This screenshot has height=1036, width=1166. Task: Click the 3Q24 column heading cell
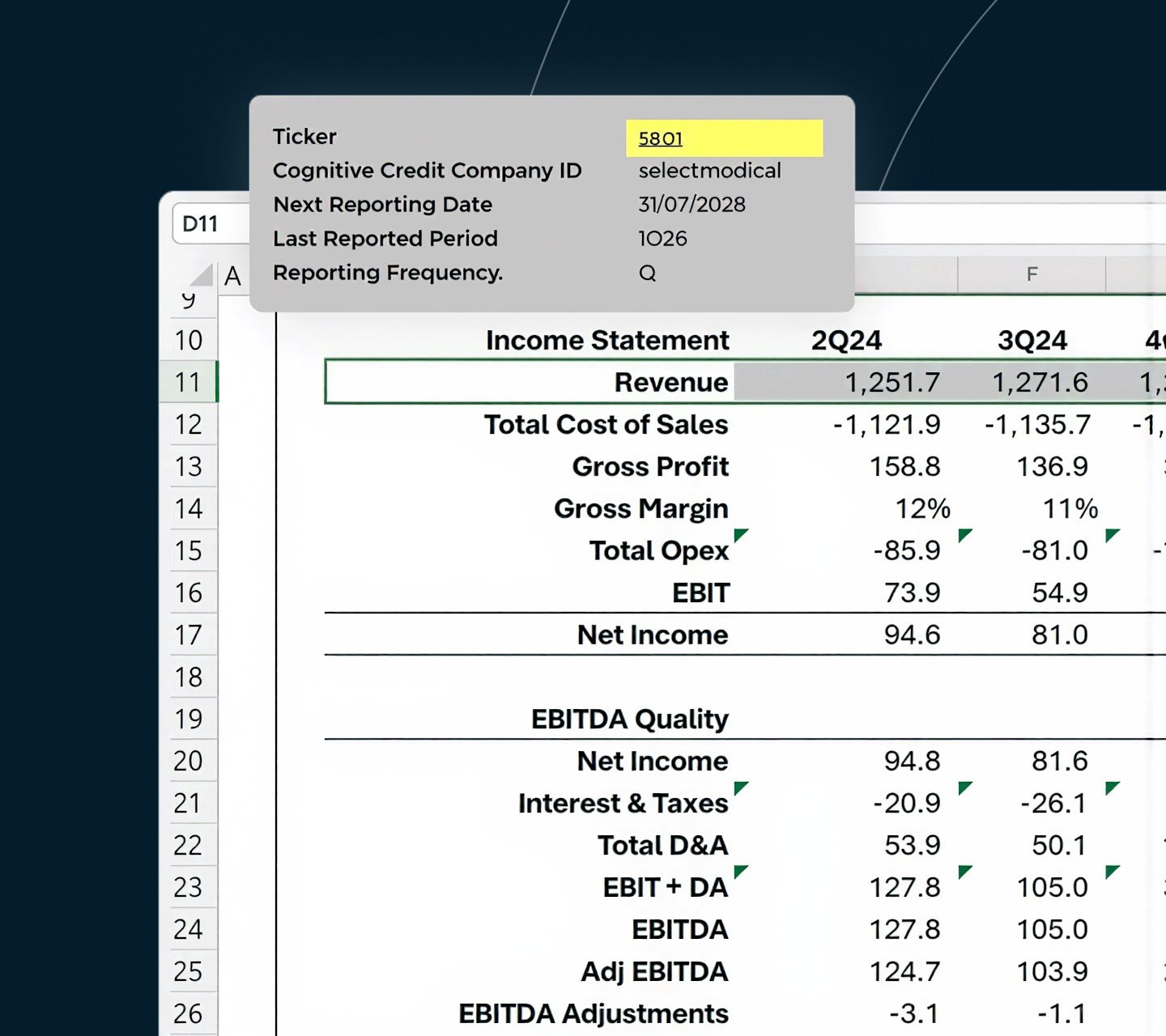tap(1032, 340)
